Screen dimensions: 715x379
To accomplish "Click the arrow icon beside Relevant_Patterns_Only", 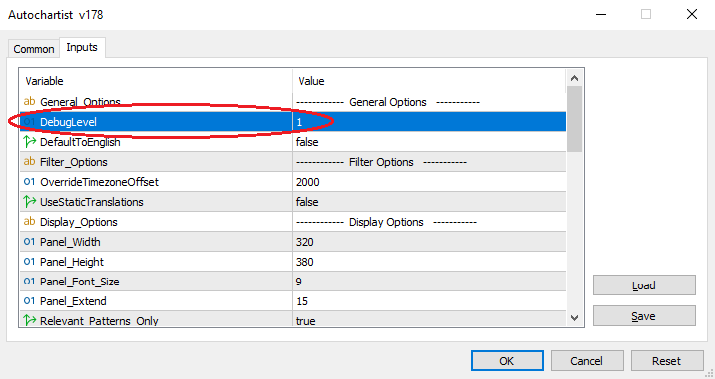I will coord(30,320).
